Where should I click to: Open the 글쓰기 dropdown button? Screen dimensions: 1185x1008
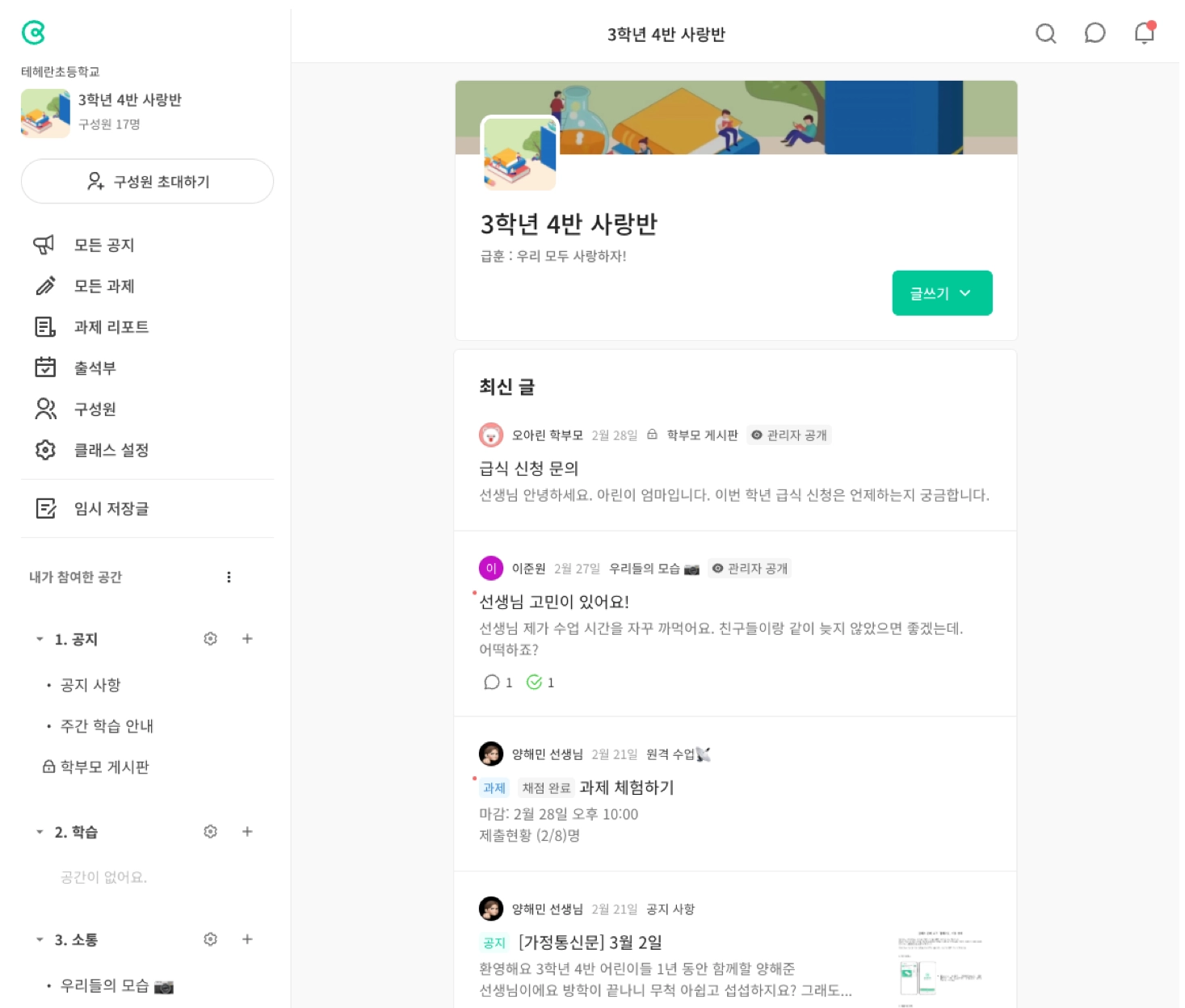[942, 293]
